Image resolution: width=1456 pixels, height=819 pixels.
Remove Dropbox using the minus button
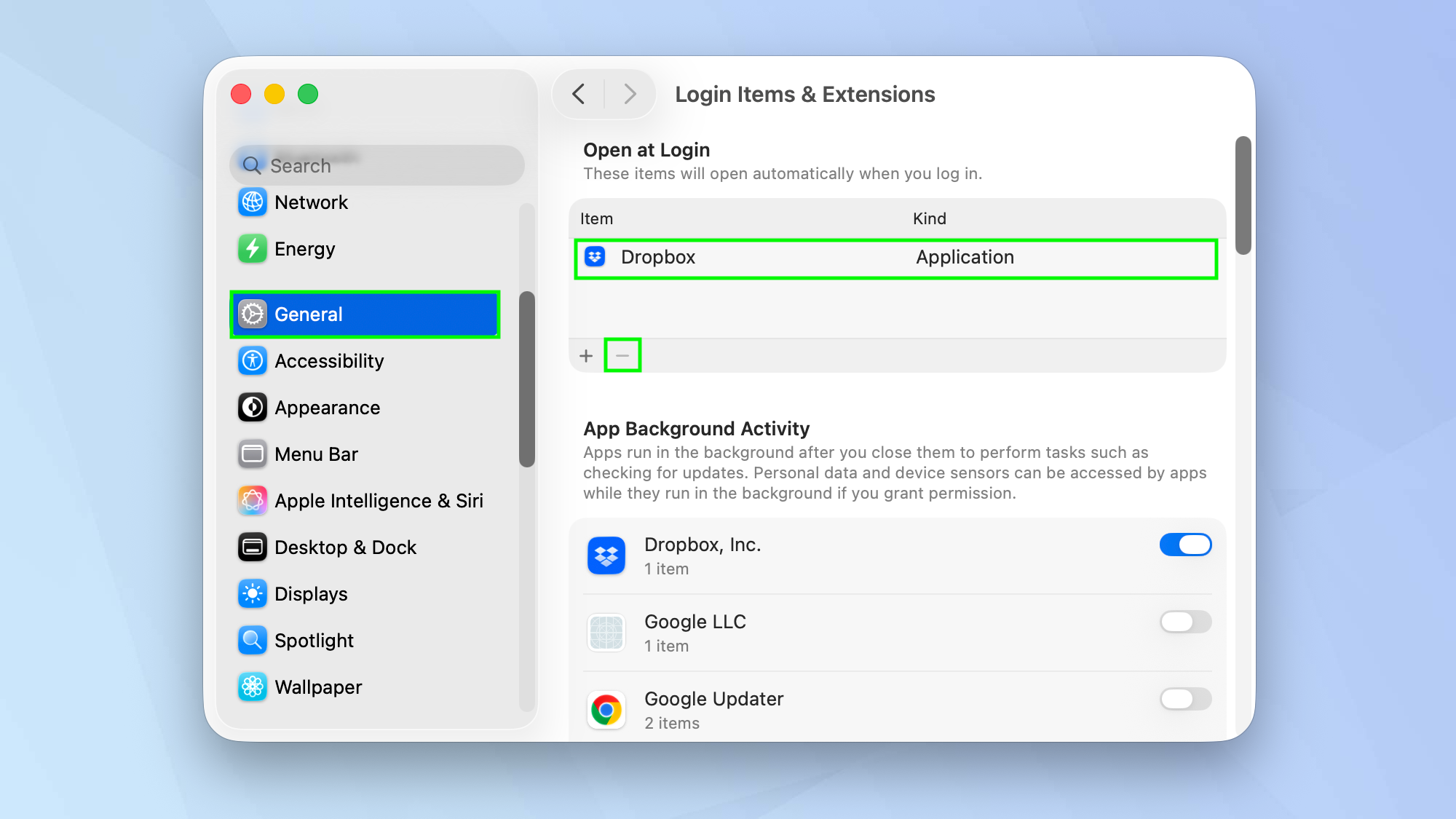coord(622,355)
